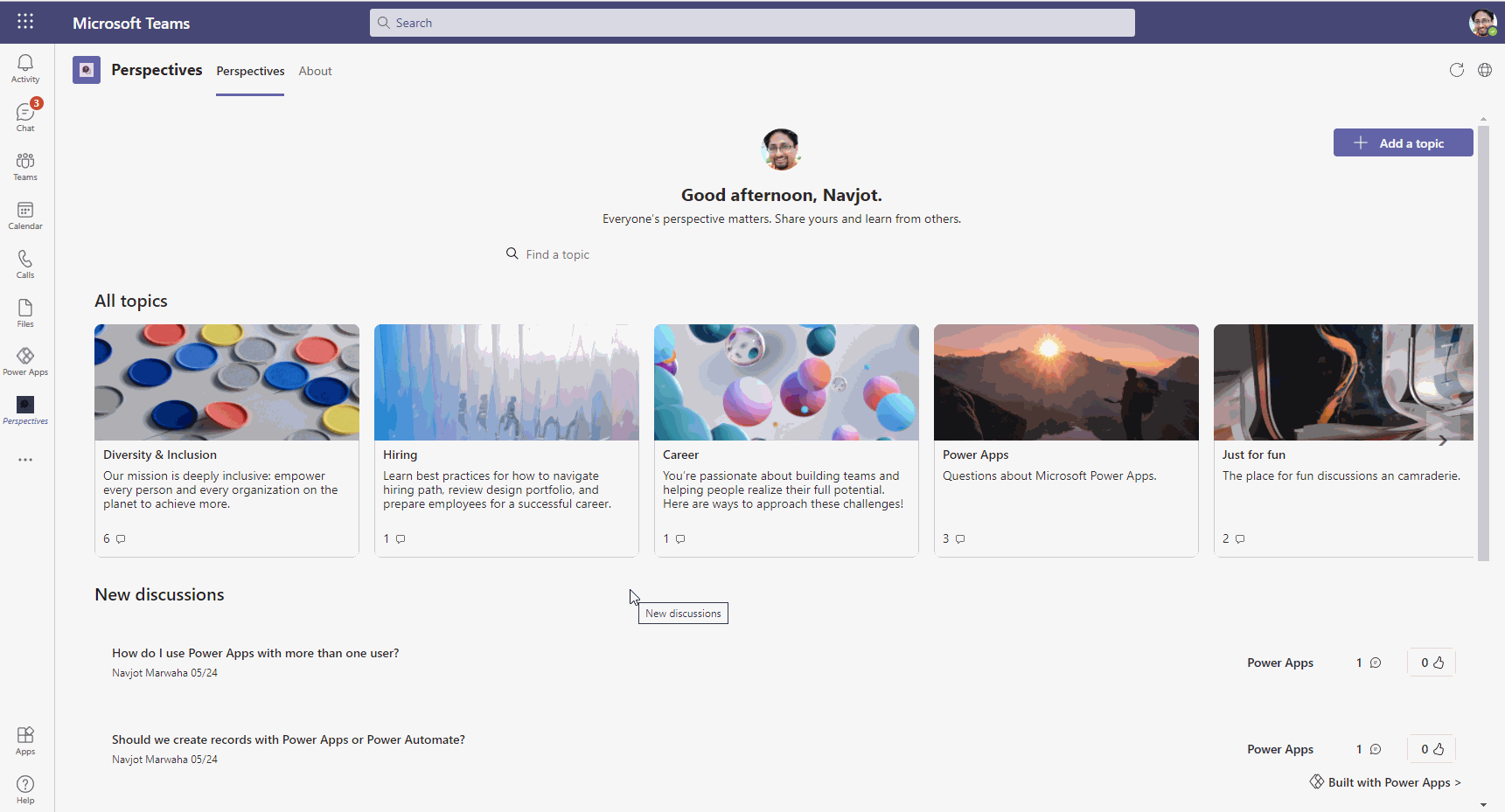This screenshot has width=1505, height=812.
Task: Open the profile avatar menu
Action: coord(1482,23)
